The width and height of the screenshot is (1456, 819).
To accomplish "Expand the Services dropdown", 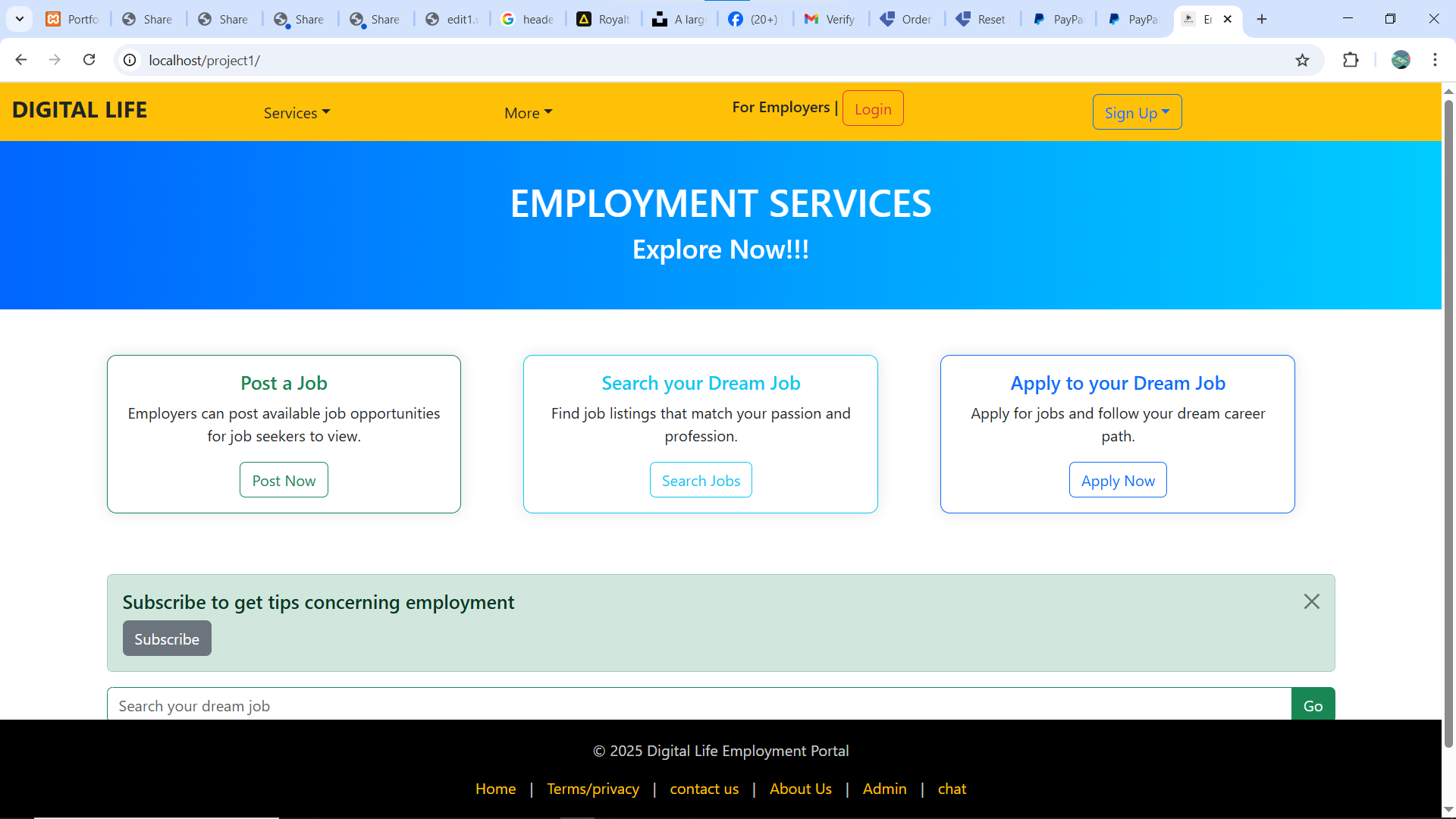I will (x=296, y=112).
